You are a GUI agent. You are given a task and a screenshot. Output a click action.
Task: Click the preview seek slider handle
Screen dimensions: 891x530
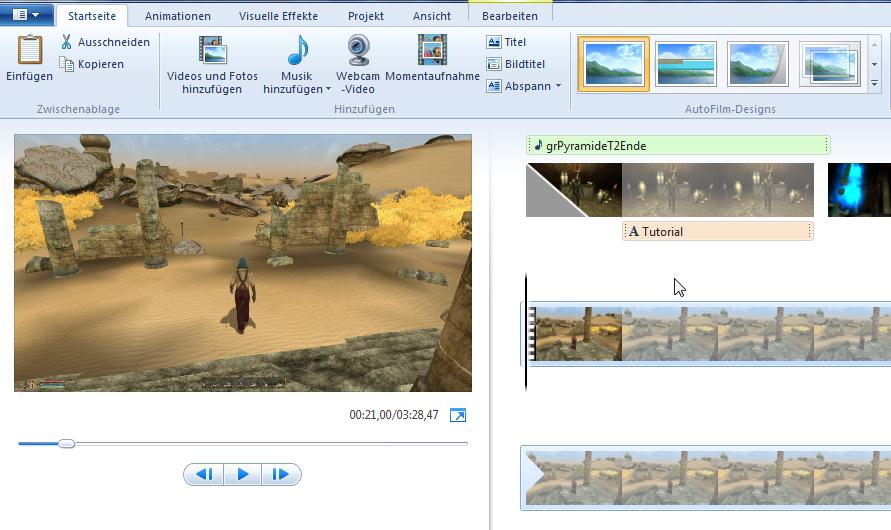tap(66, 444)
